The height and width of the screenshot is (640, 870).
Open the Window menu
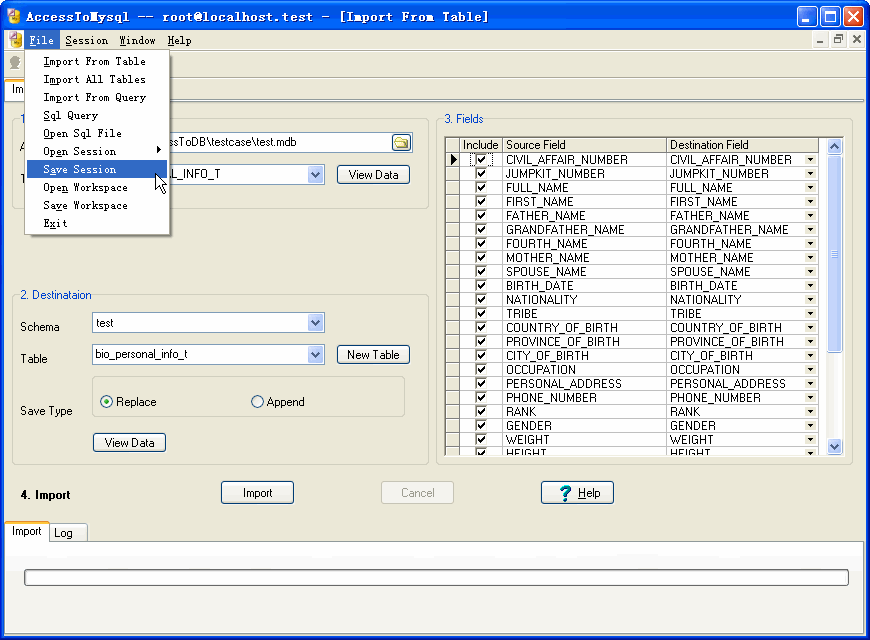pyautogui.click(x=138, y=41)
